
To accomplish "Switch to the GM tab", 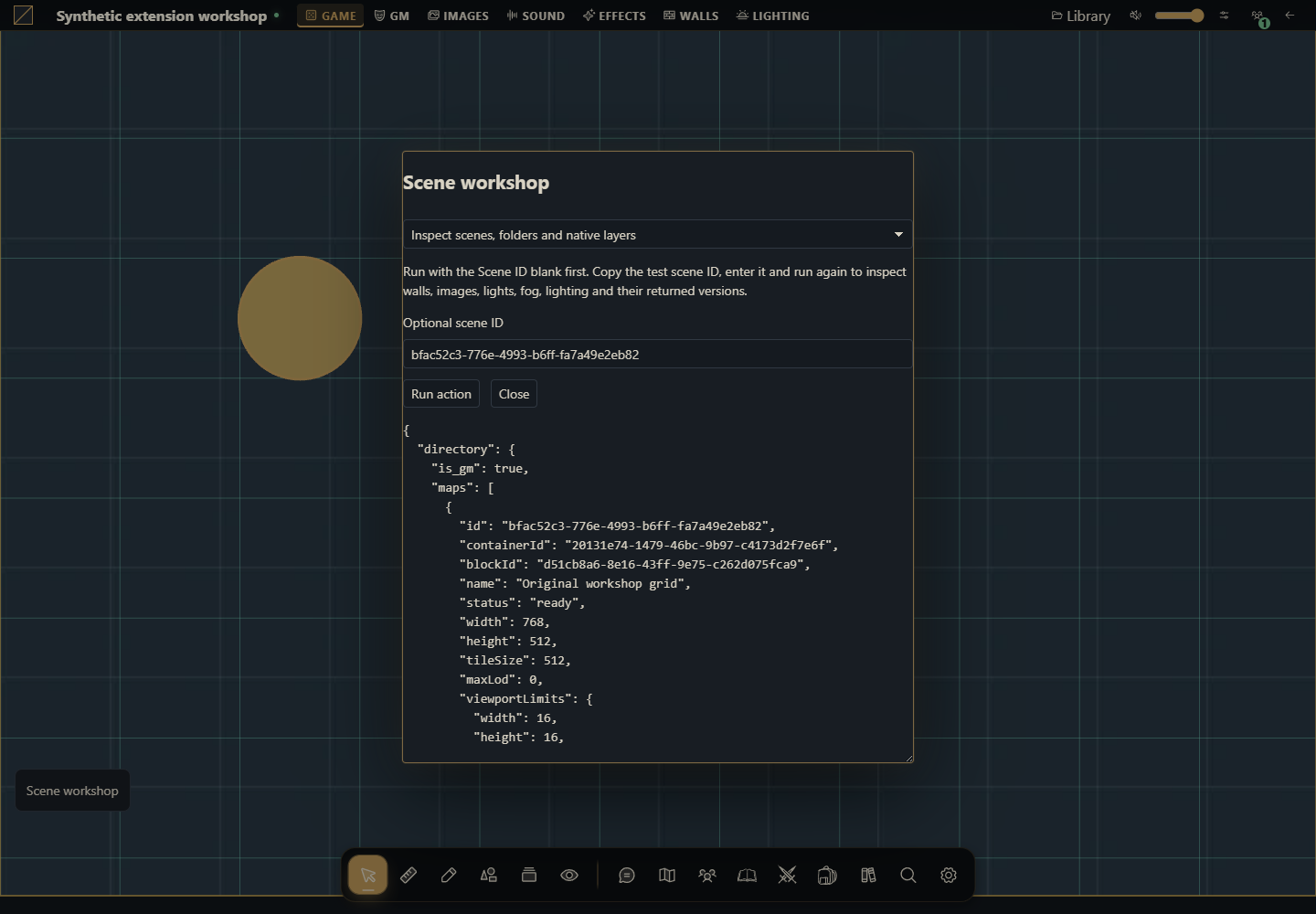I will [x=392, y=16].
